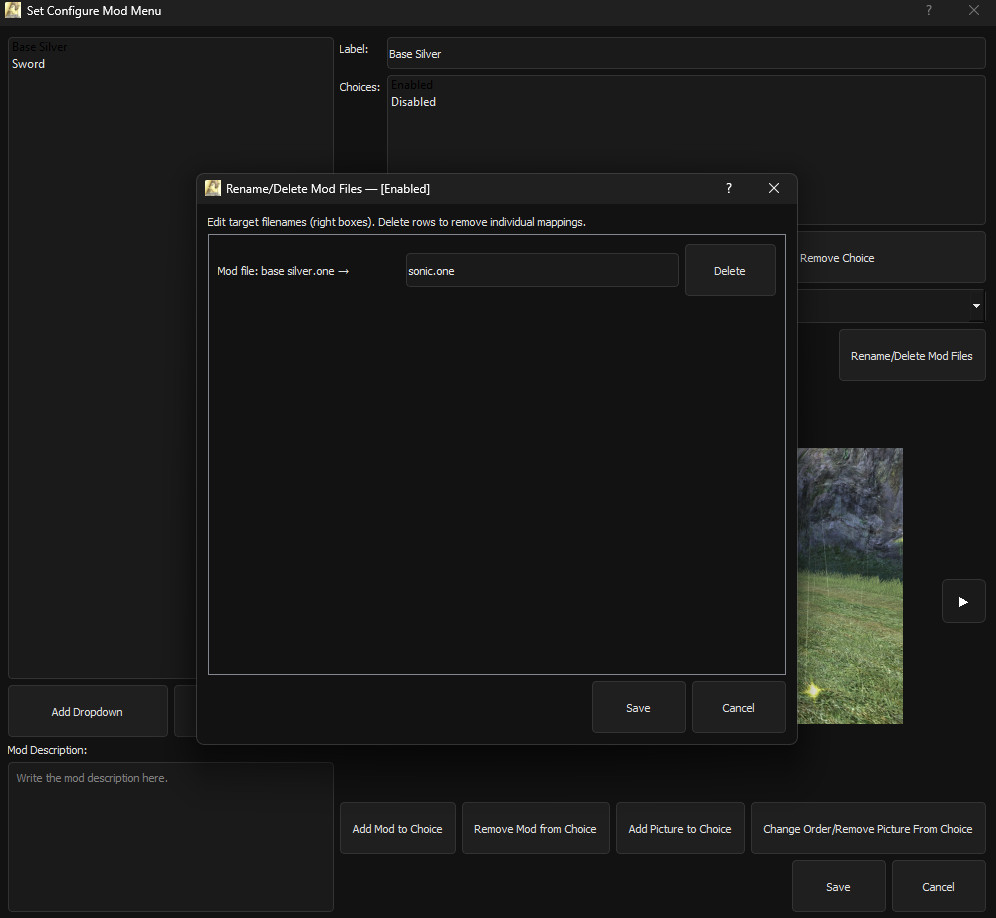
Task: Click into the Mod Description text area
Action: tap(171, 837)
